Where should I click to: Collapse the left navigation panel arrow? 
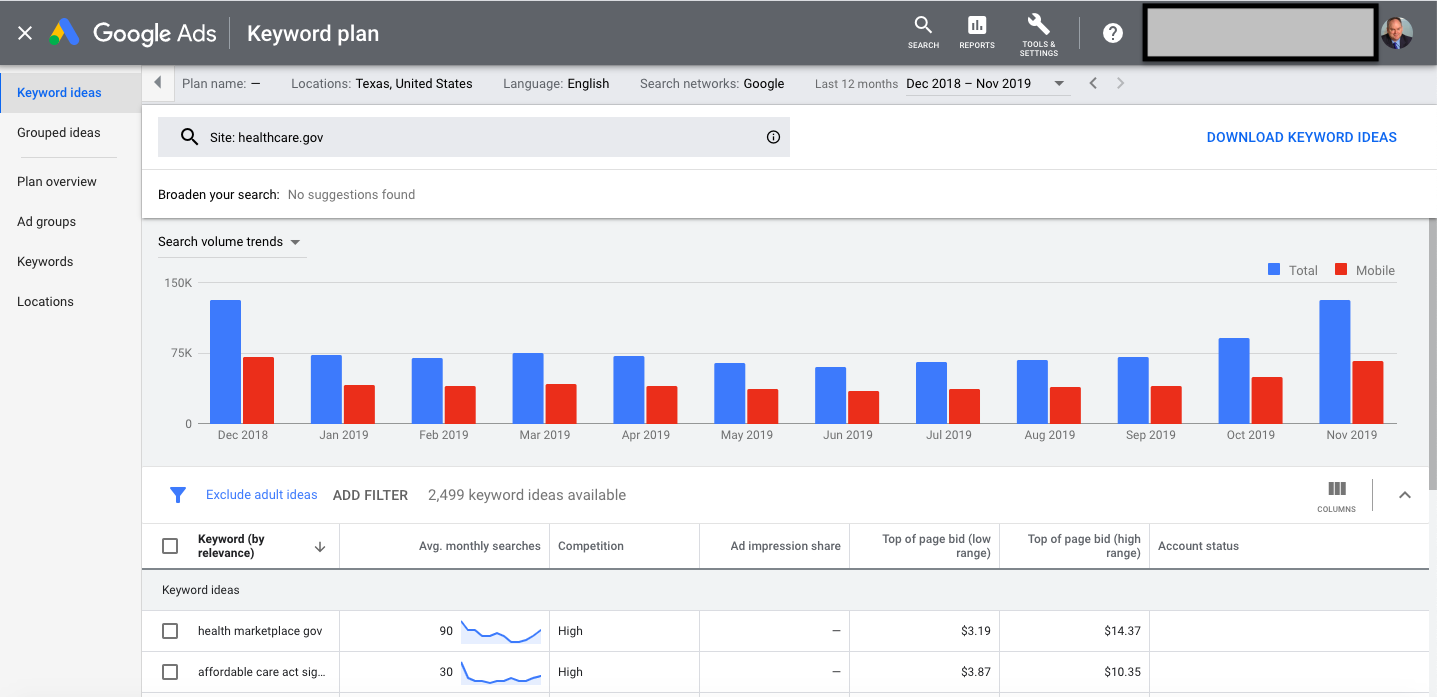coord(158,83)
